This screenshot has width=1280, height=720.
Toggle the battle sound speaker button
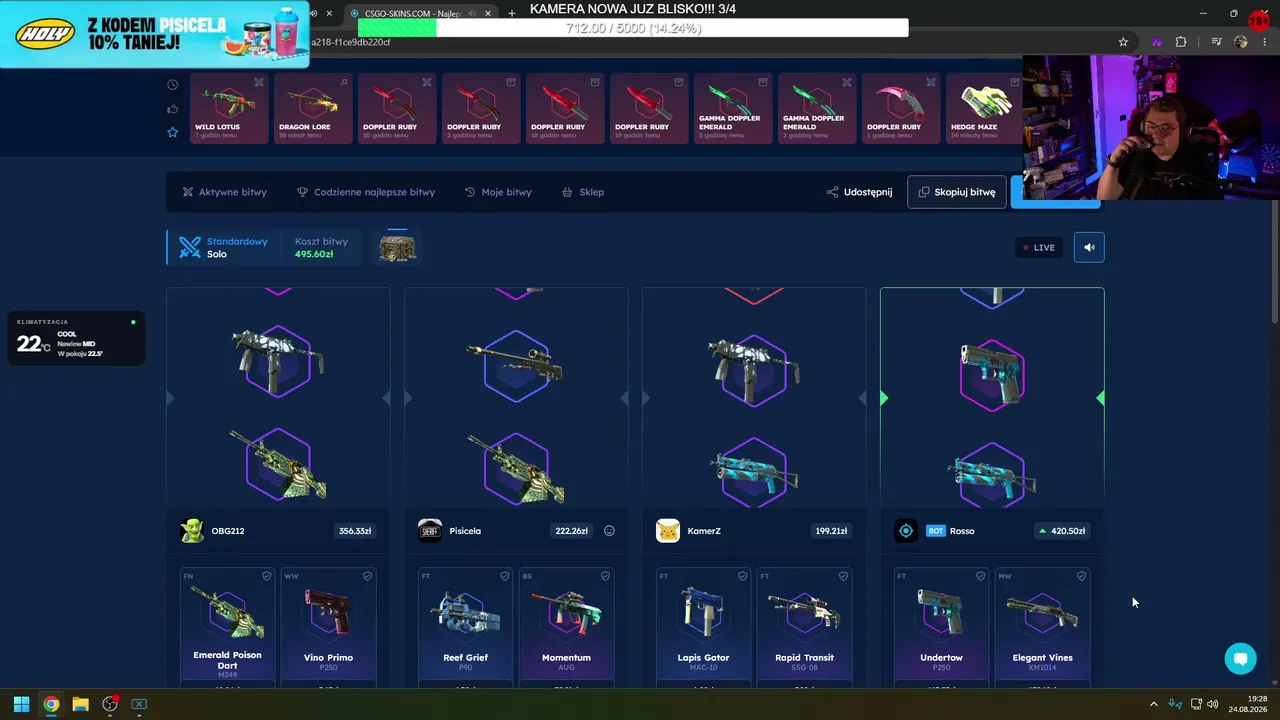(x=1089, y=247)
